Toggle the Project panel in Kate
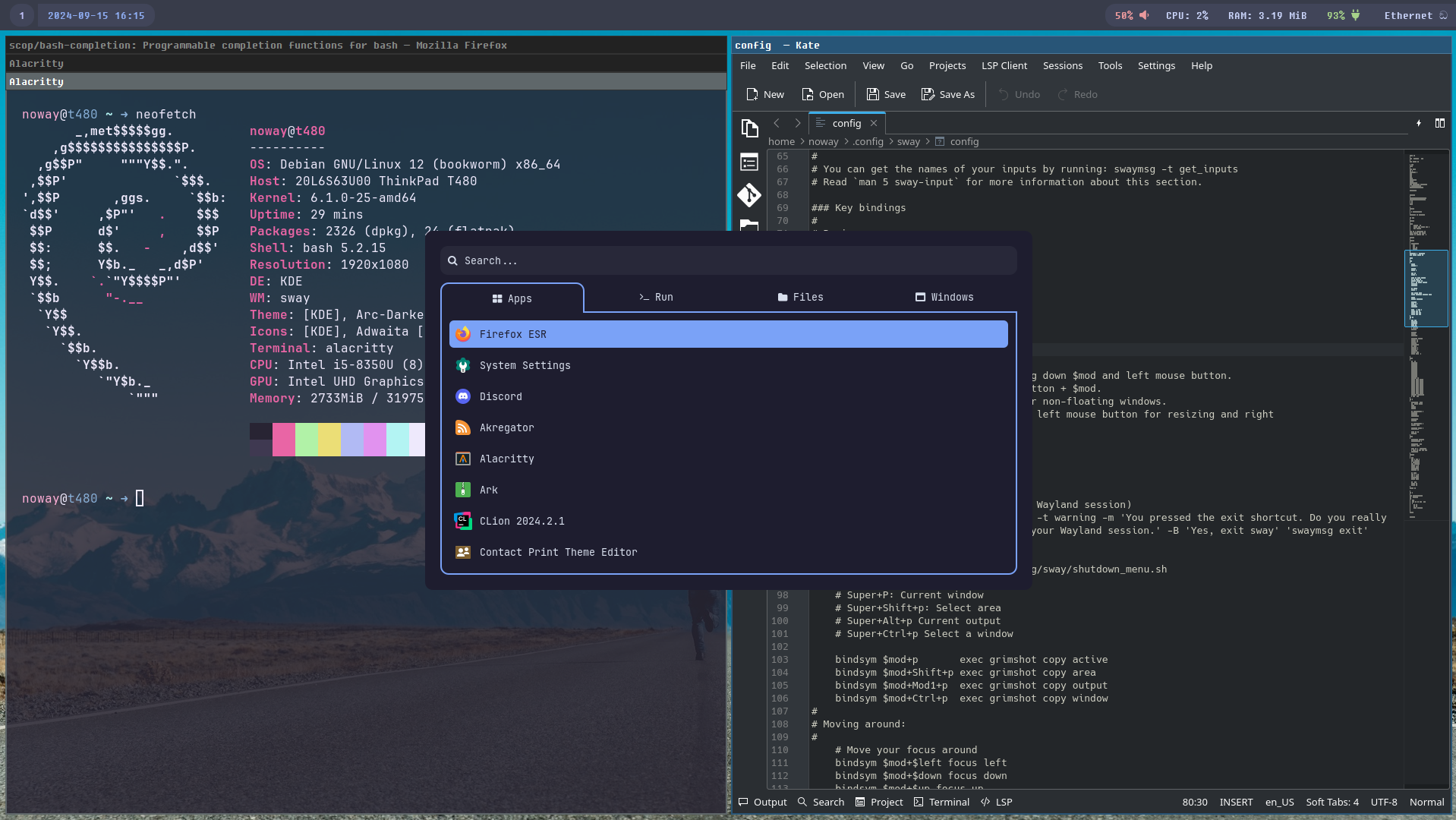The image size is (1456, 820). click(879, 802)
